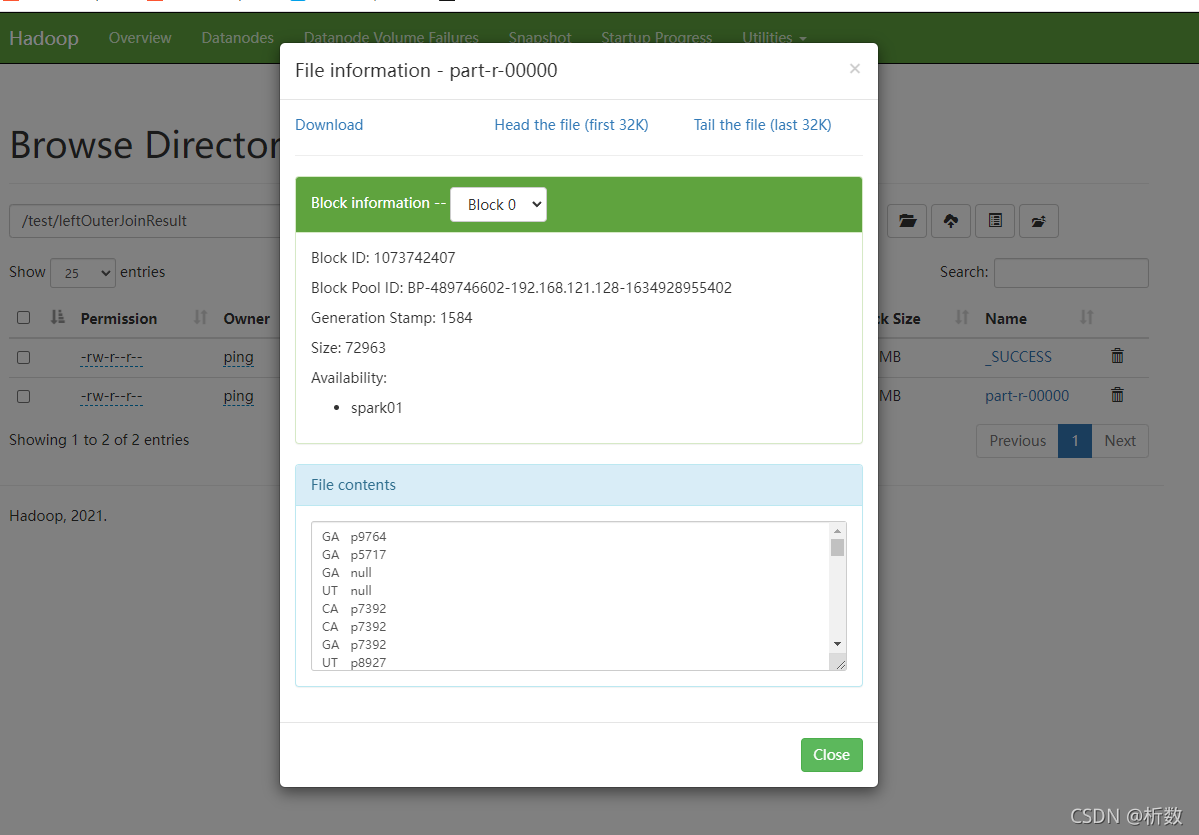Click the spark01 availability entry
Image resolution: width=1199 pixels, height=835 pixels.
click(x=376, y=408)
